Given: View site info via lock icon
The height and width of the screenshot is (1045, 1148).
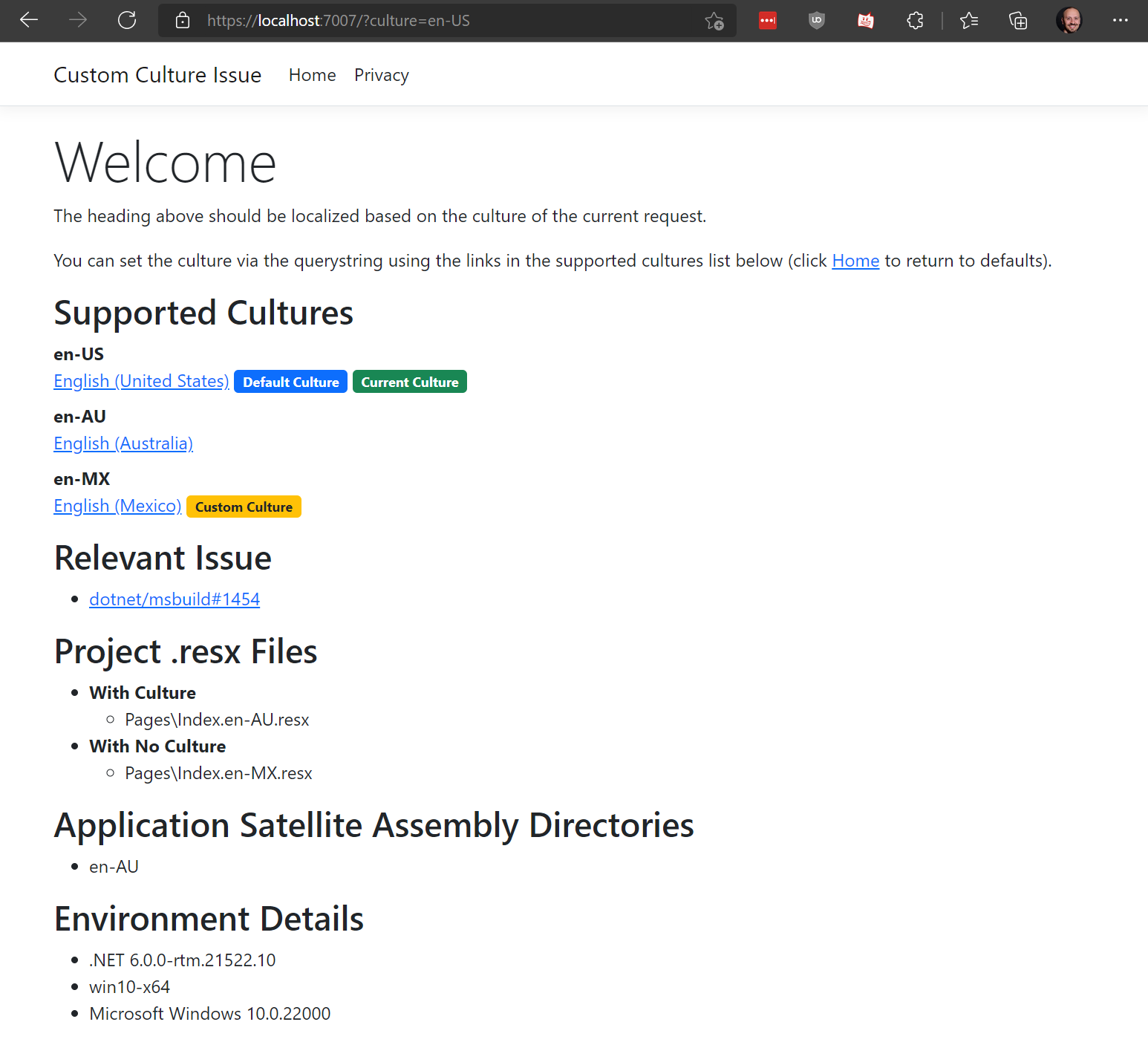Looking at the screenshot, I should pos(183,21).
